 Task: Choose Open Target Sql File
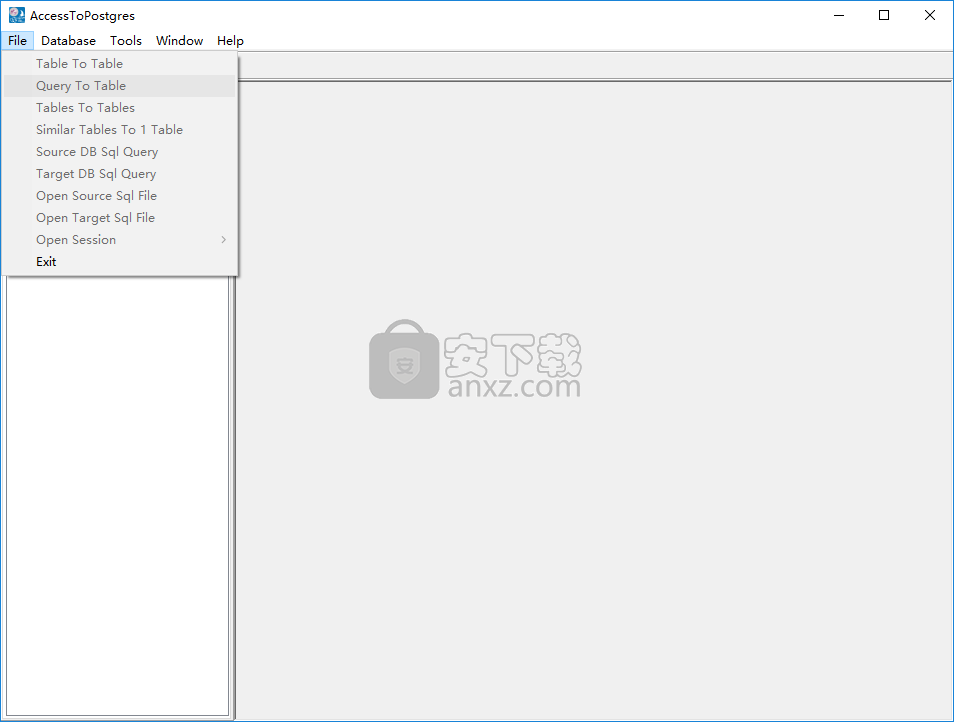119,218
